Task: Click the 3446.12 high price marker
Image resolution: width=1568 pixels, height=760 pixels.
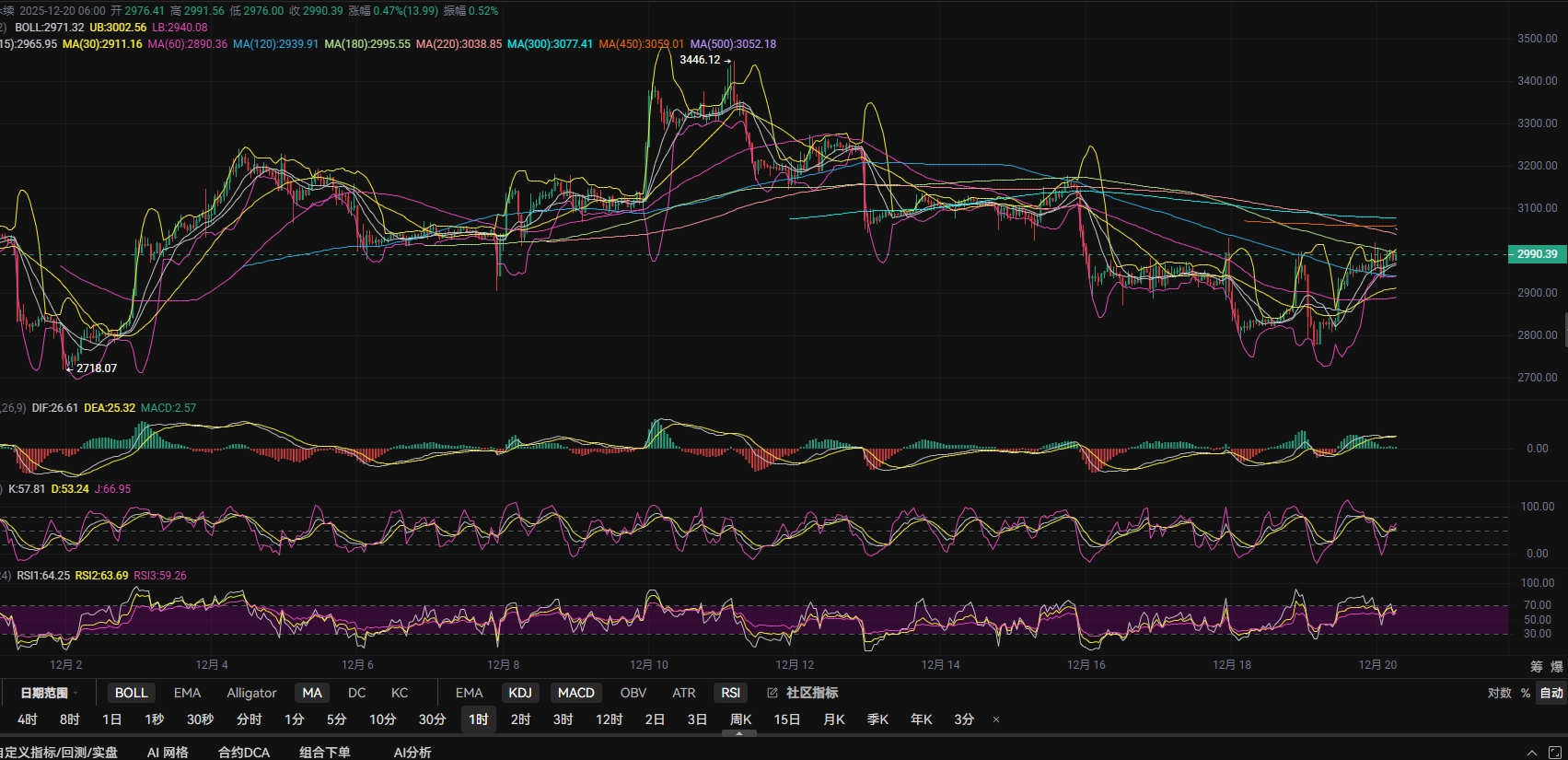Action: point(700,60)
